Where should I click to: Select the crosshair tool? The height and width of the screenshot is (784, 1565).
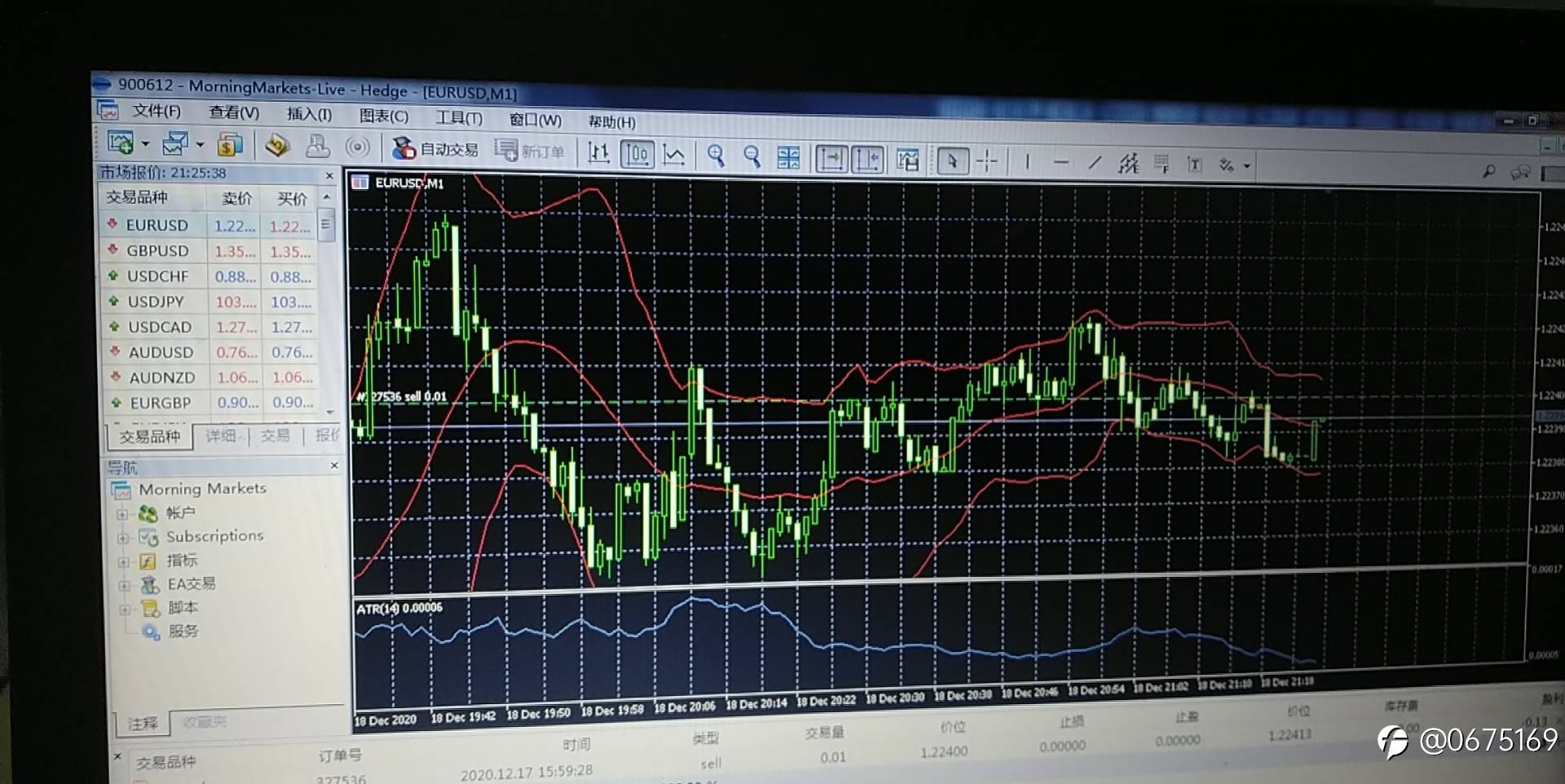(986, 161)
